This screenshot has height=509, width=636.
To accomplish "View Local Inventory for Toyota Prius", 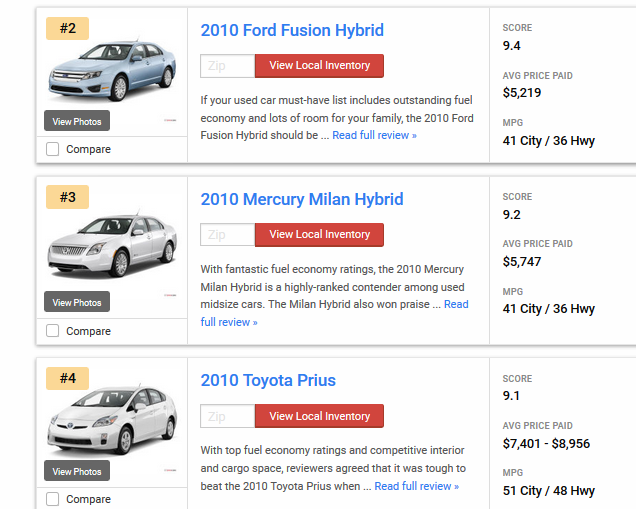I will click(320, 416).
